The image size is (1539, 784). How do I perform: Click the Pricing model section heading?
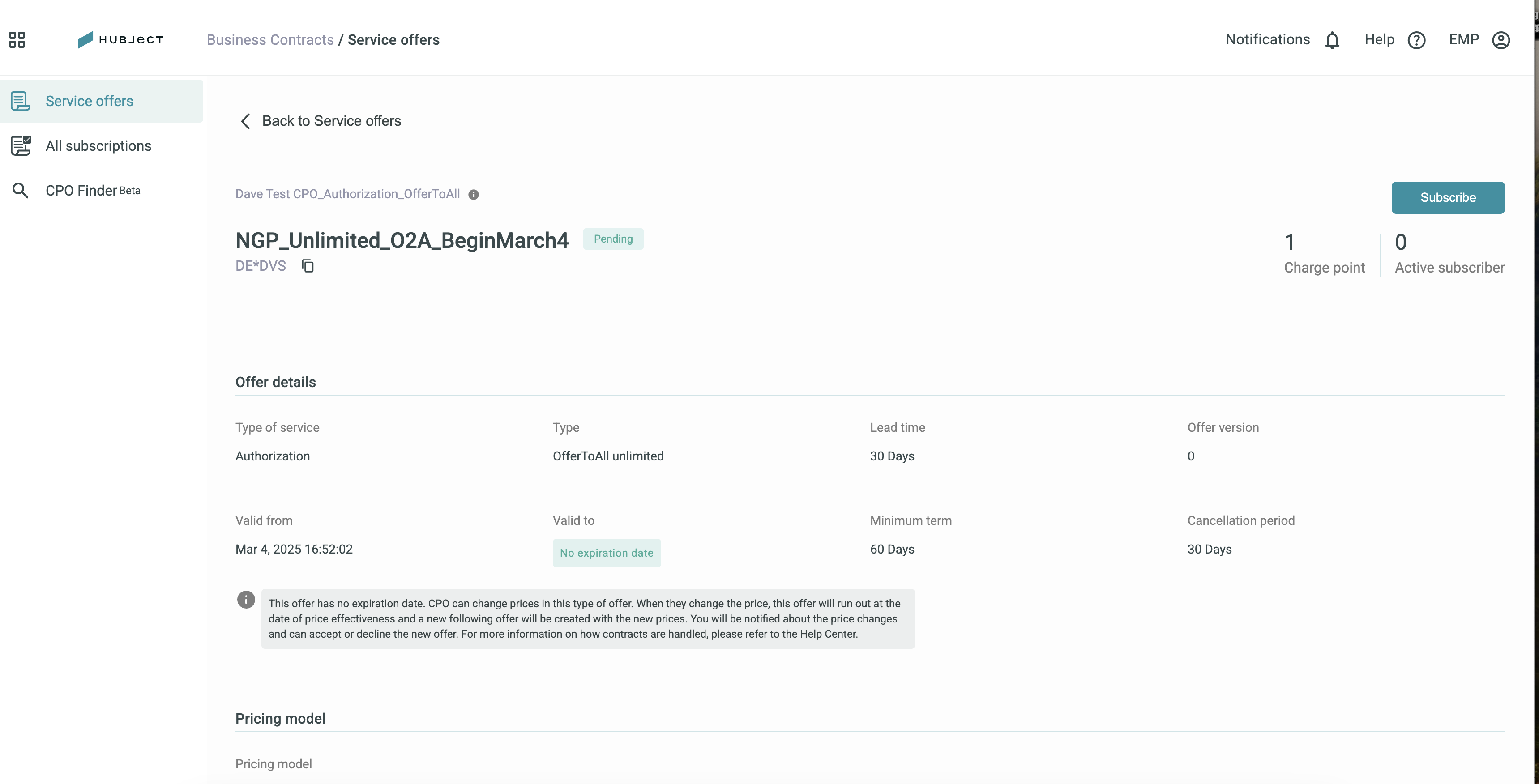click(280, 718)
